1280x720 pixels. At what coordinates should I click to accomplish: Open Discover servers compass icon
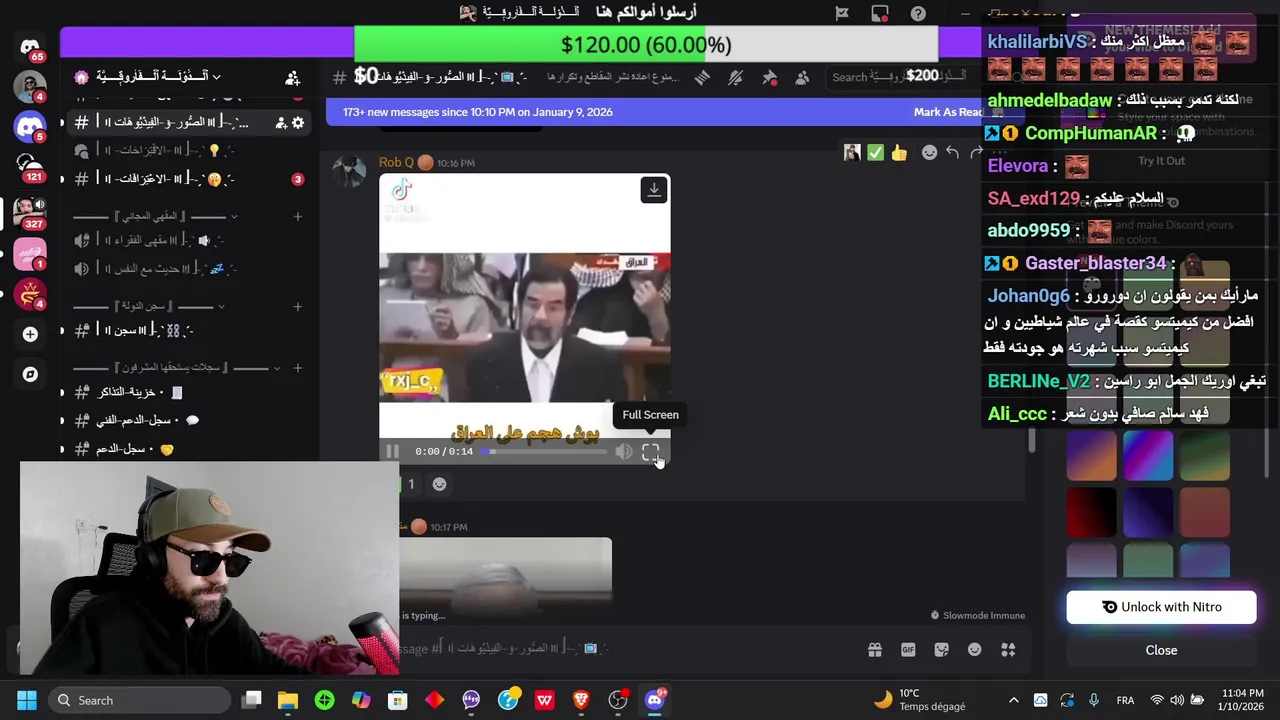click(30, 374)
